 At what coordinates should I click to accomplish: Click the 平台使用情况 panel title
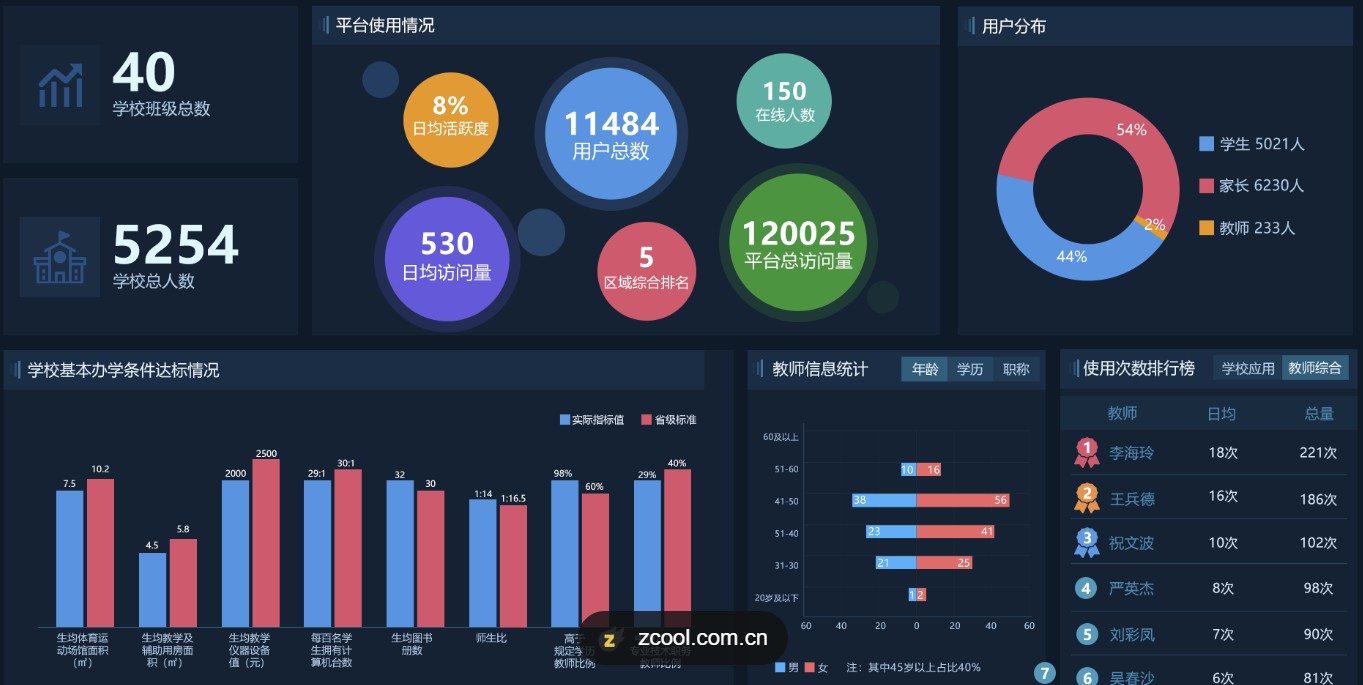385,25
